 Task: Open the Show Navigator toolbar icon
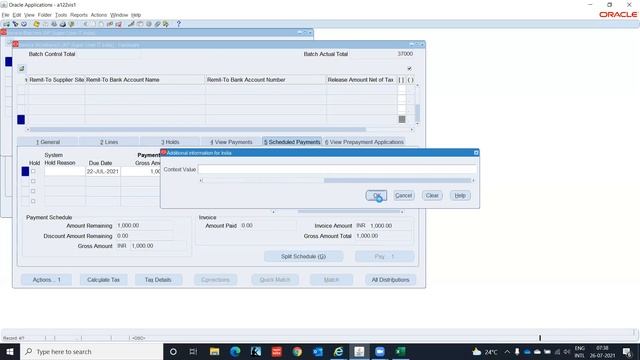coord(24,24)
